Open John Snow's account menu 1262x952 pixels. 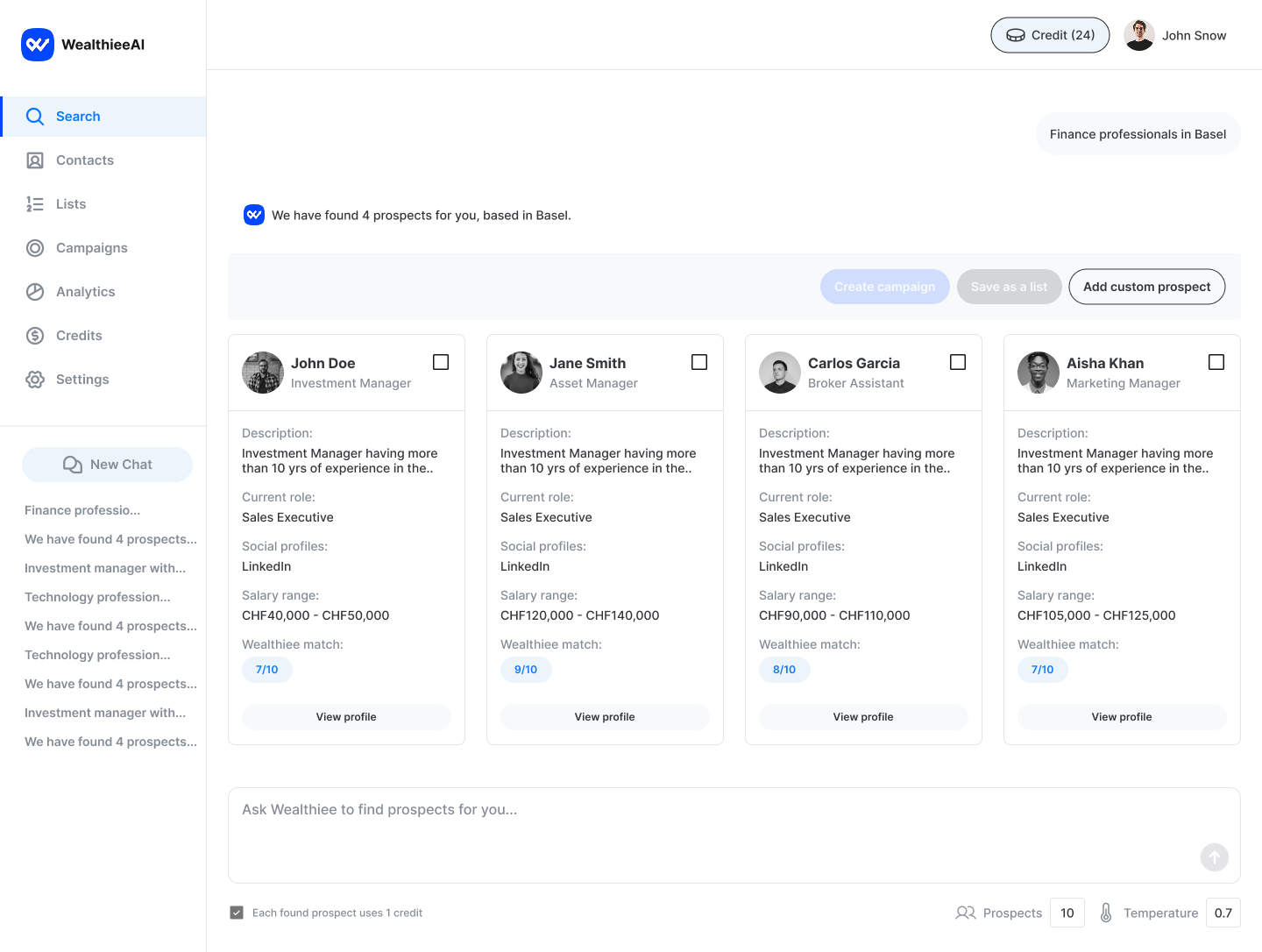tap(1175, 35)
